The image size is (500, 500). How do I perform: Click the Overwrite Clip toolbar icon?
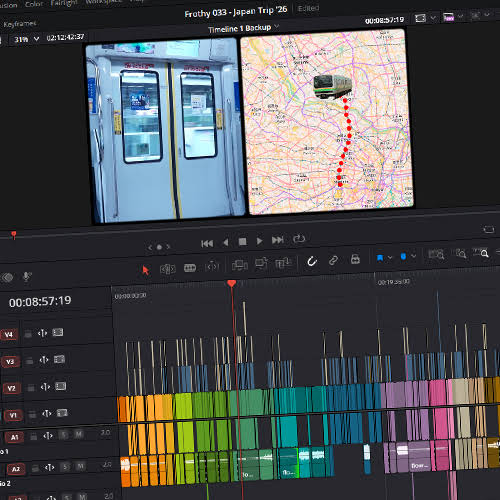coord(261,263)
